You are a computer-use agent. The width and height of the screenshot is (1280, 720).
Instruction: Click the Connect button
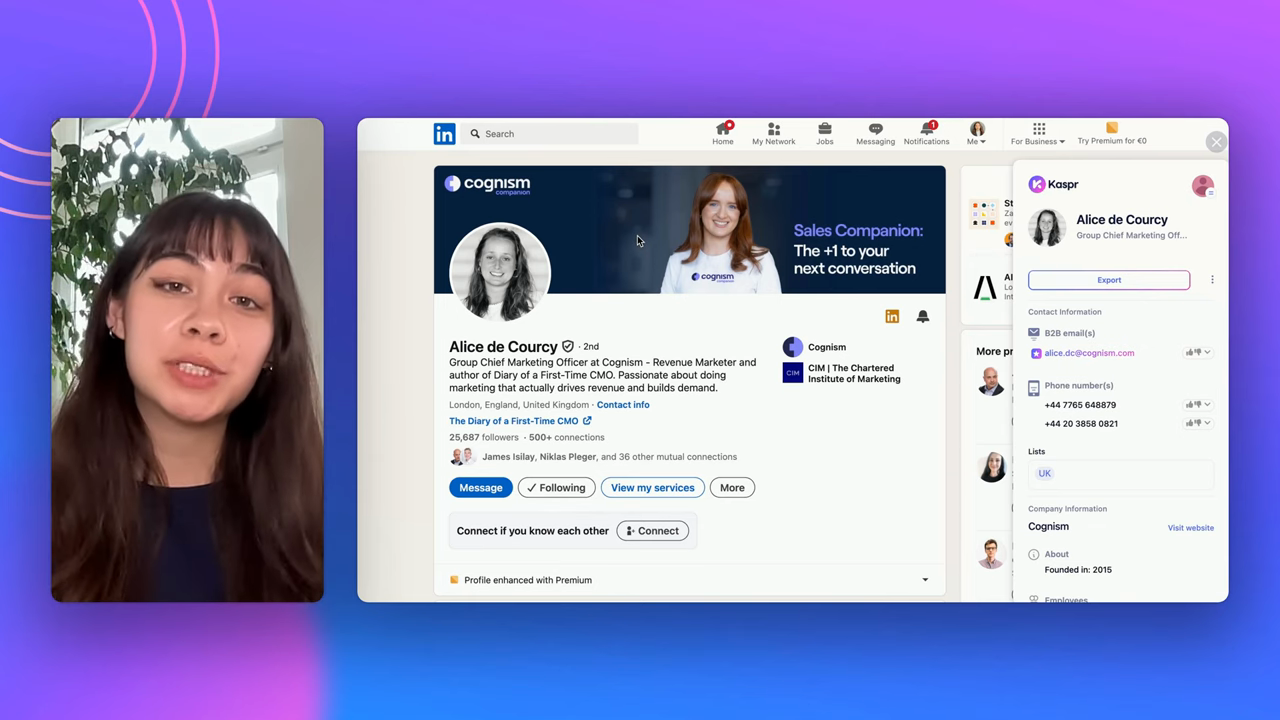pos(653,531)
